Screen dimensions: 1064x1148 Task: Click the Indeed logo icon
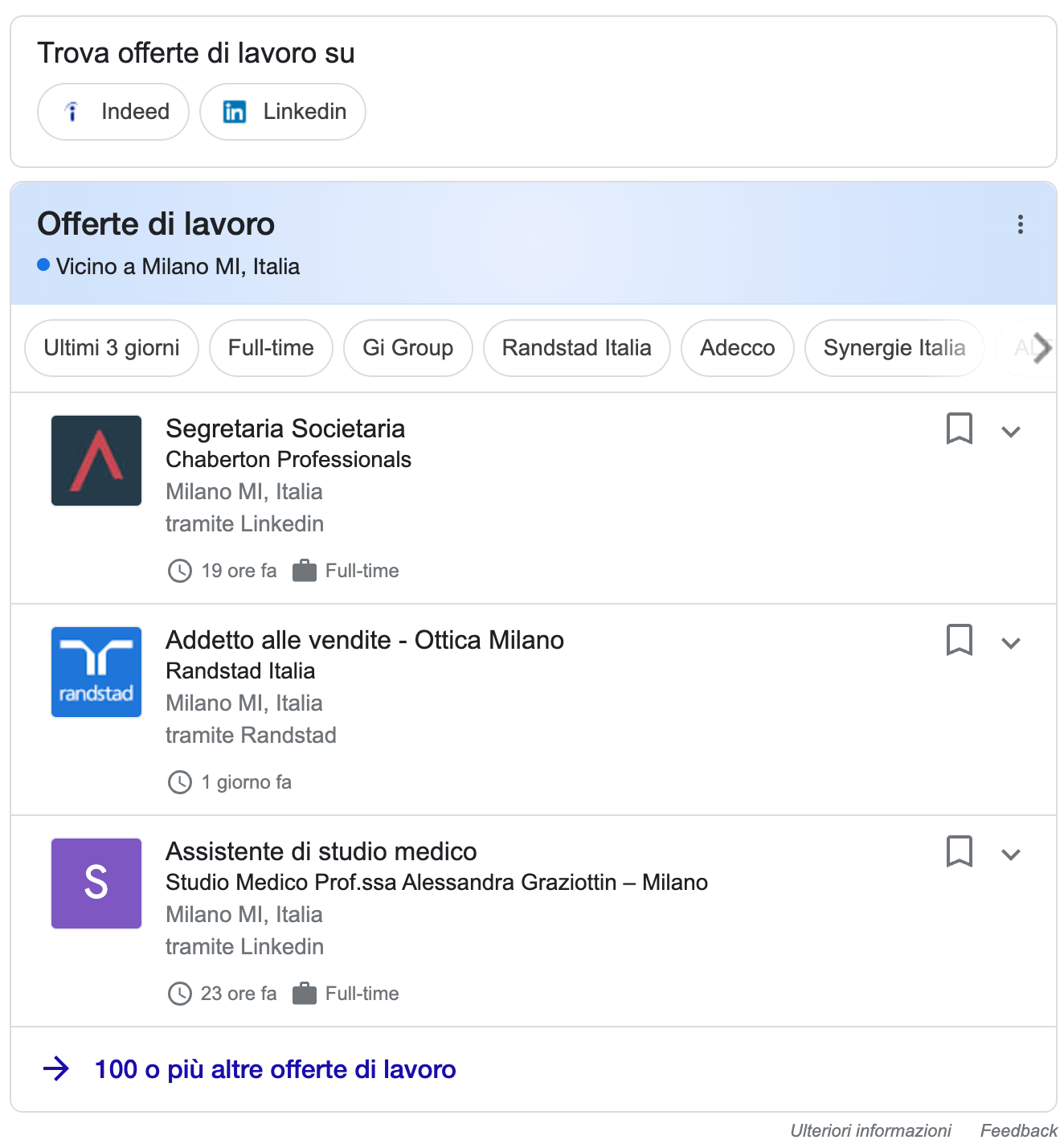tap(72, 112)
